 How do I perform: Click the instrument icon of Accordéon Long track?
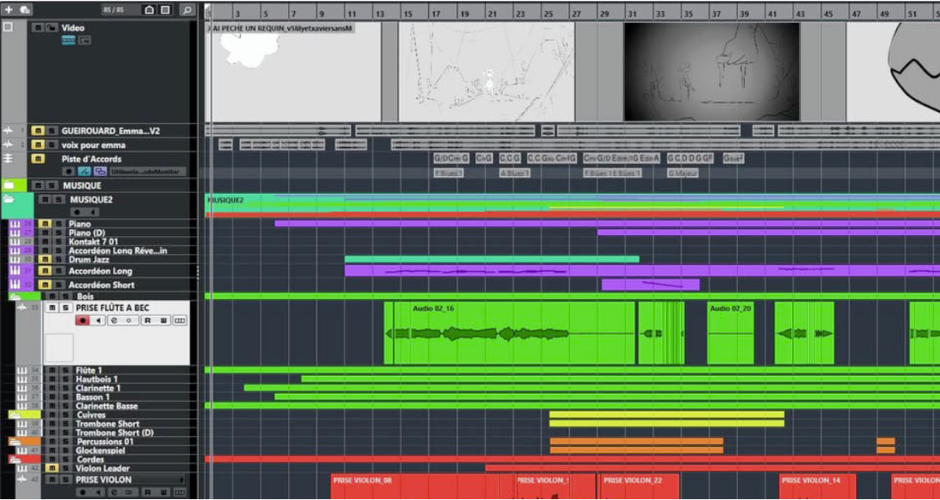15,271
